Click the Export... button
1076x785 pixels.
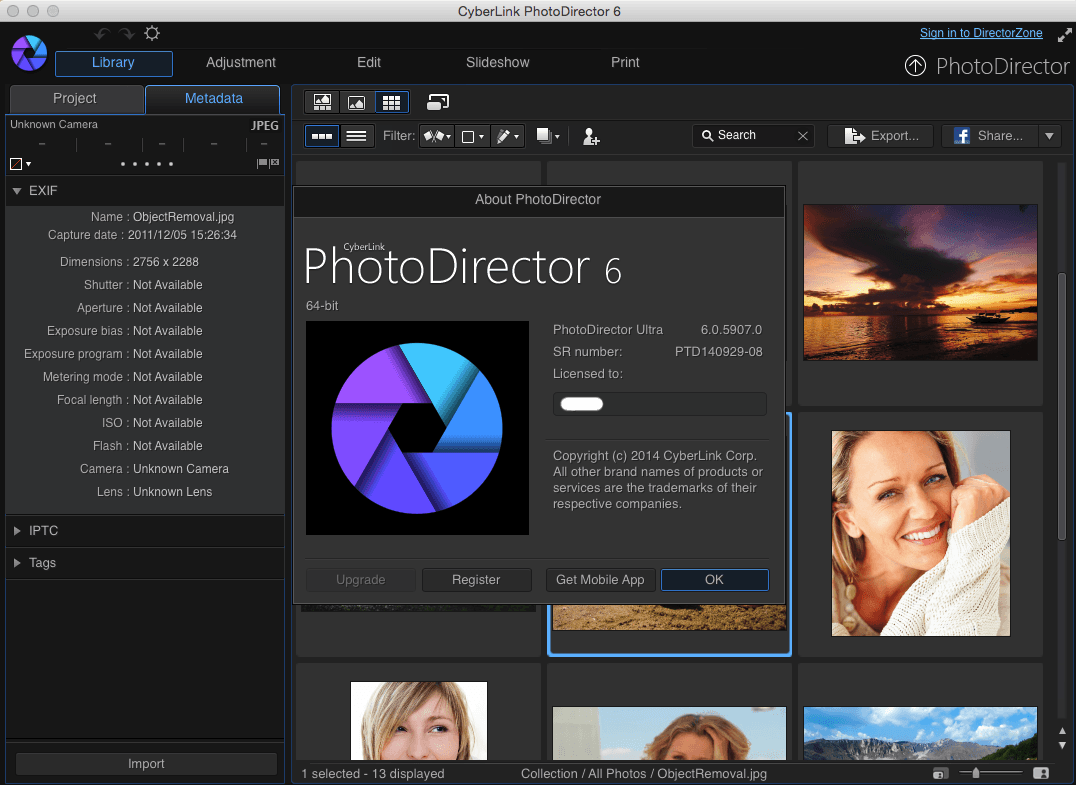tap(880, 136)
